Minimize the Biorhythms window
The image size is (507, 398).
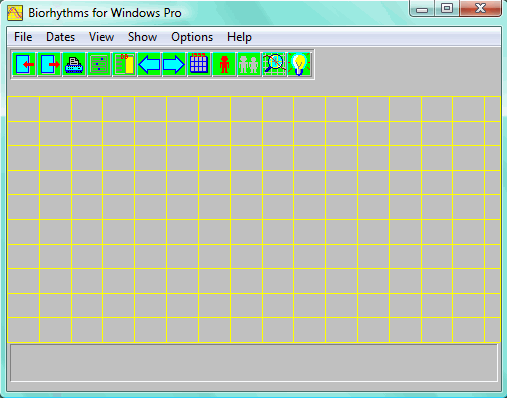[x=422, y=9]
